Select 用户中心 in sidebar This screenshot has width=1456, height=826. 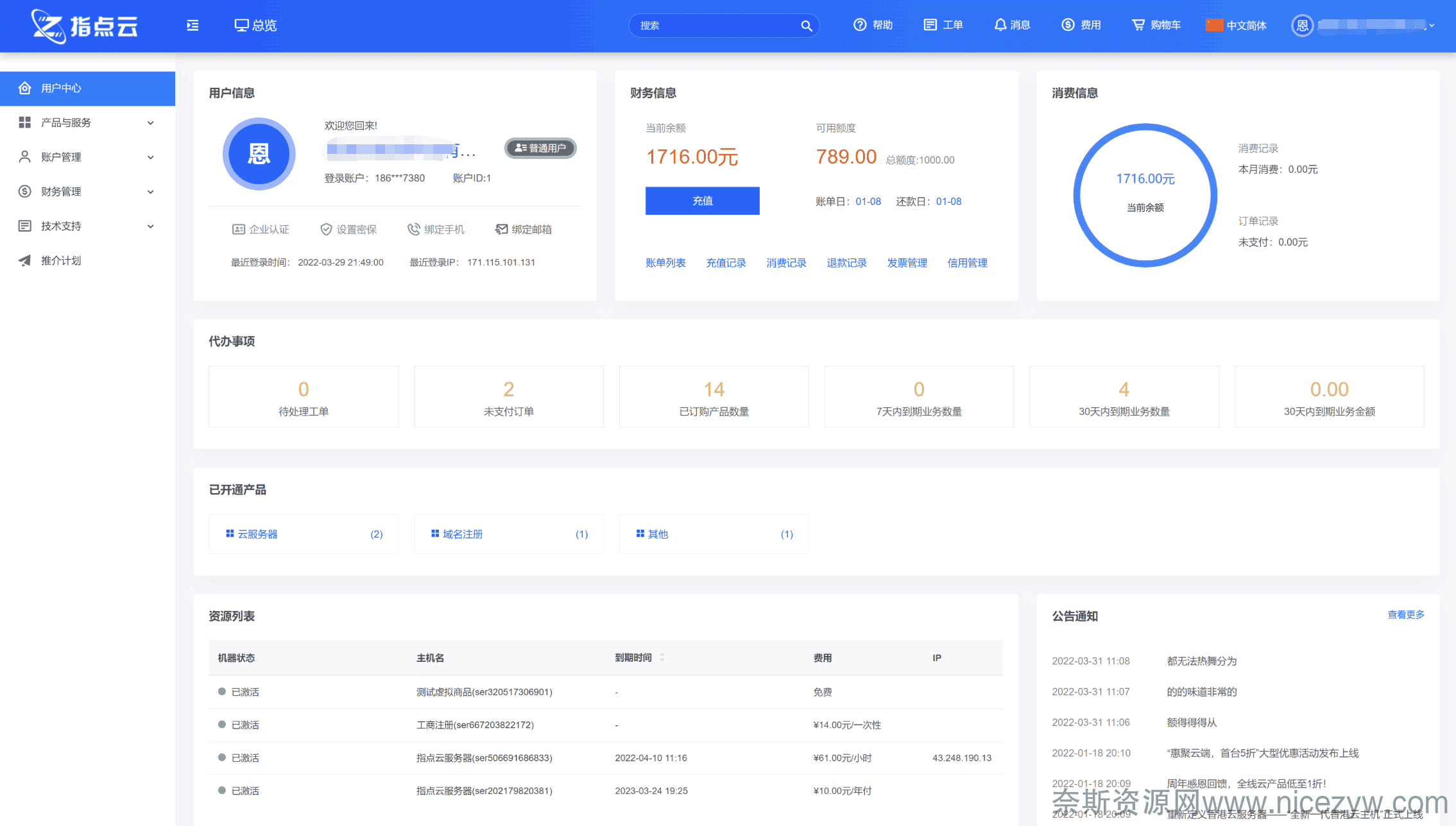pos(87,88)
